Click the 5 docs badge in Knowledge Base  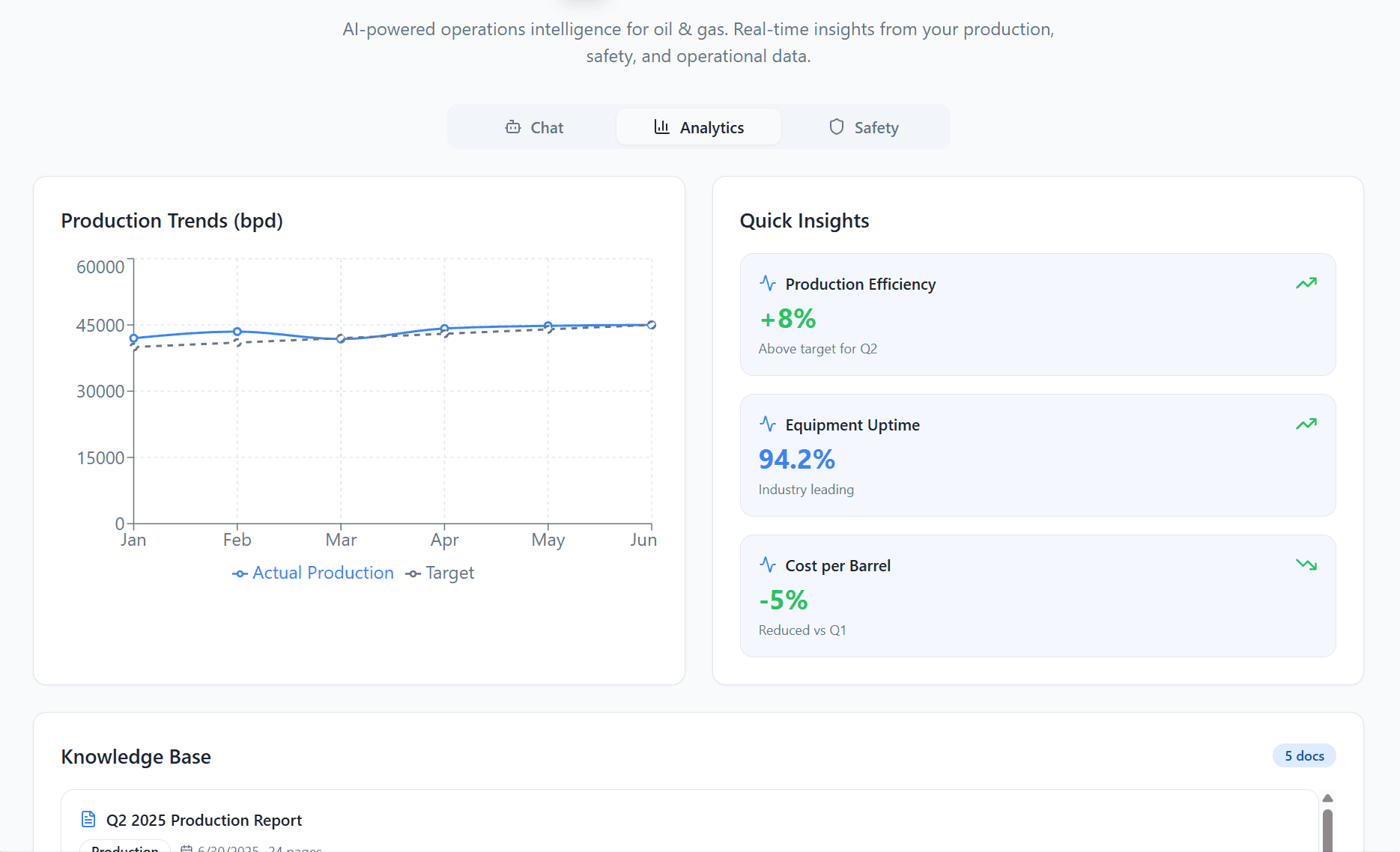(x=1303, y=755)
